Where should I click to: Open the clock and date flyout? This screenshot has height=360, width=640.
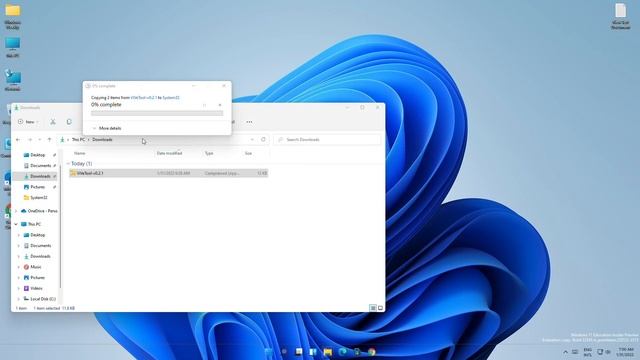pyautogui.click(x=626, y=352)
